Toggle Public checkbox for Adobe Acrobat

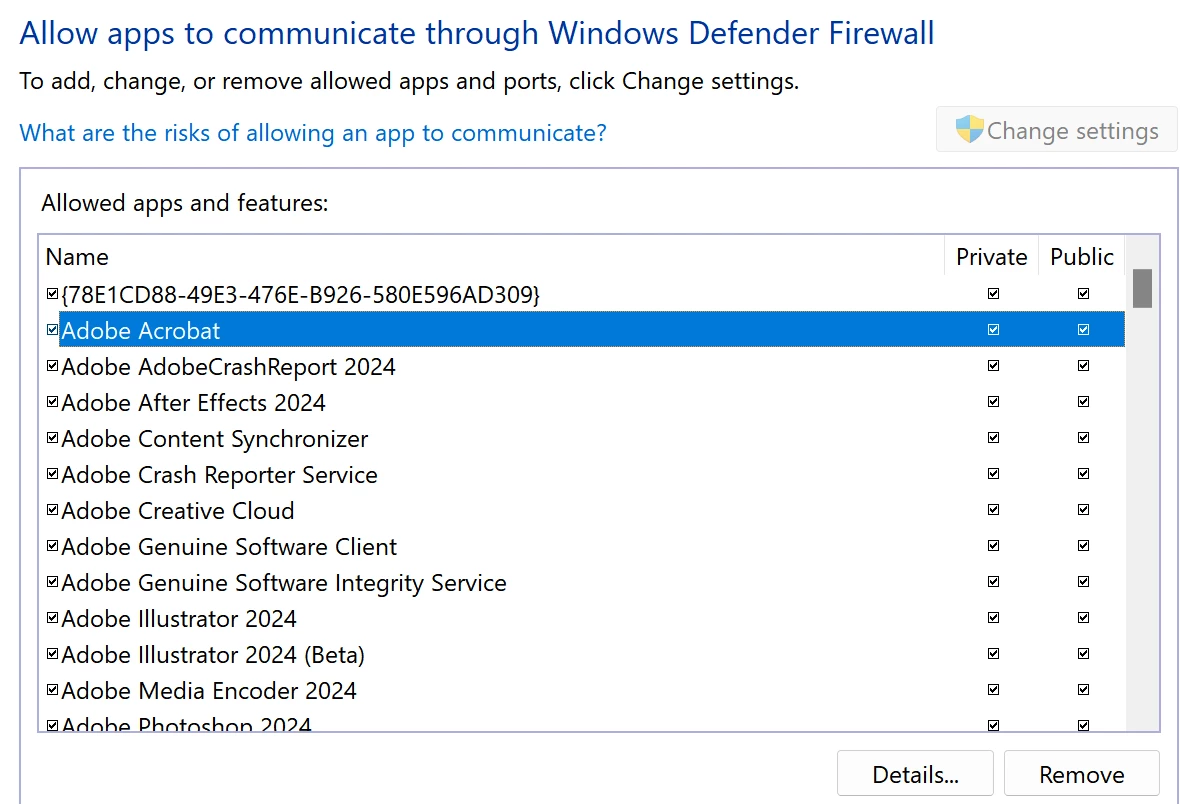(x=1084, y=330)
